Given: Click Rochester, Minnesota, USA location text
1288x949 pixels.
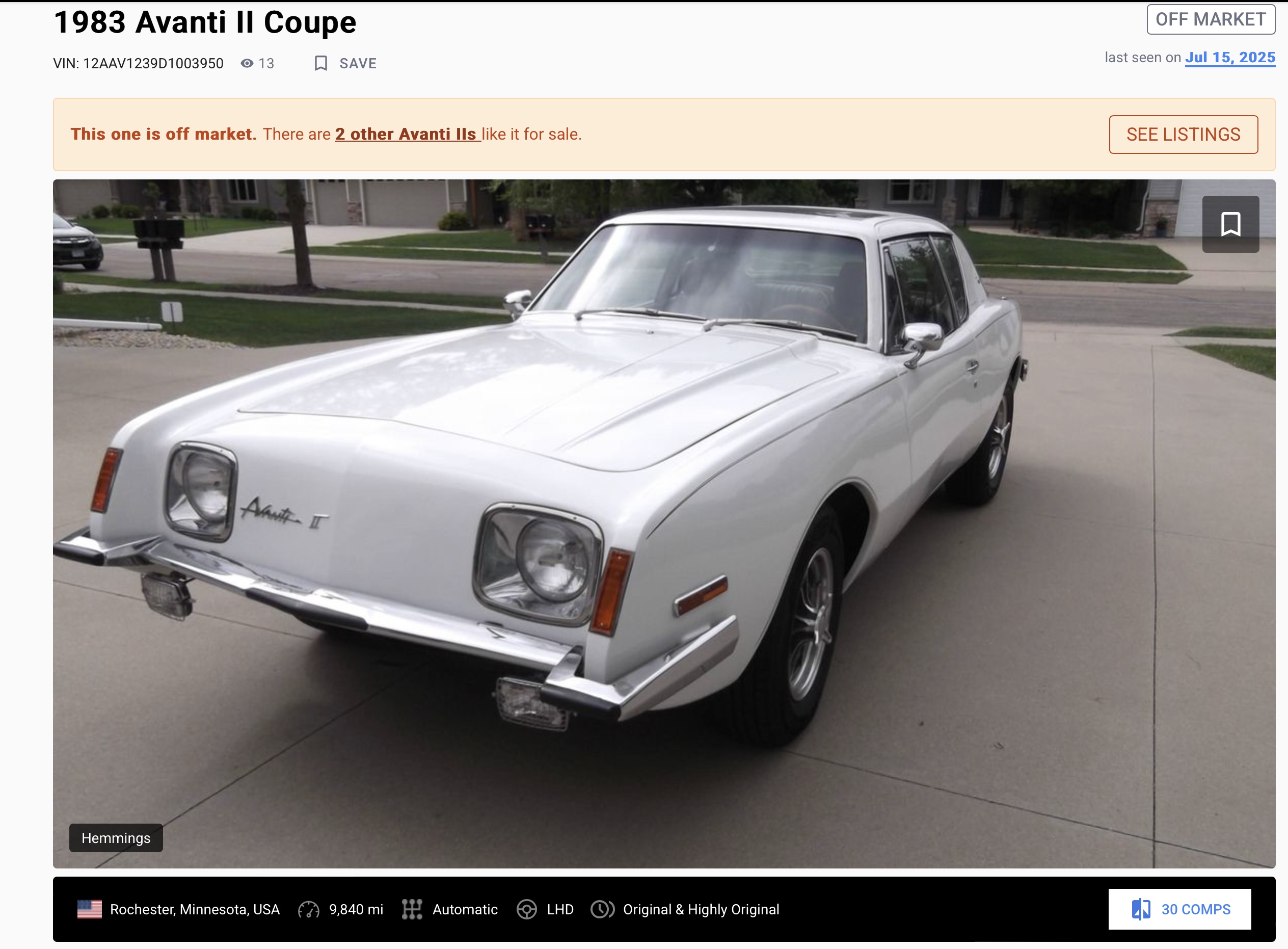Looking at the screenshot, I should (195, 909).
